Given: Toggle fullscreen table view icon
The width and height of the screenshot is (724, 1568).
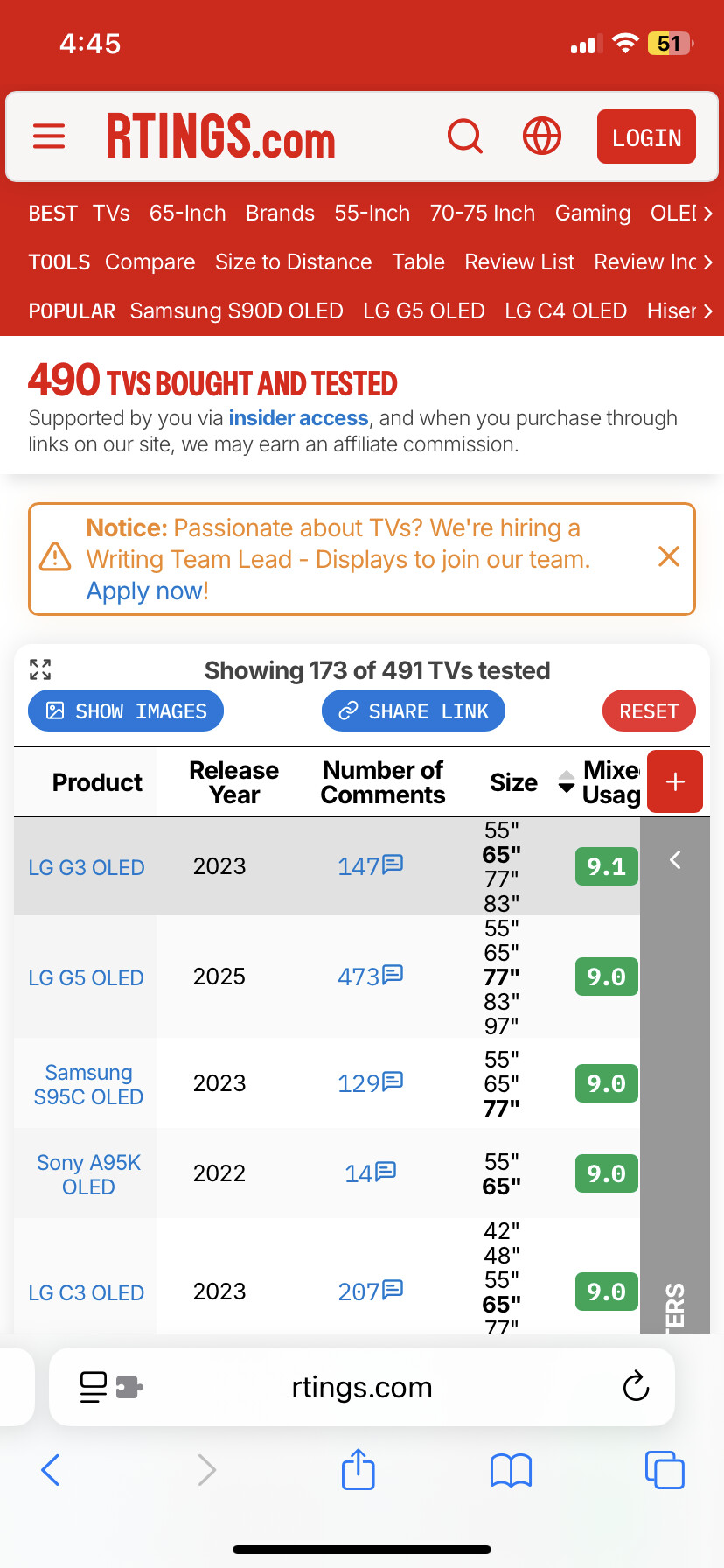Looking at the screenshot, I should (x=40, y=669).
